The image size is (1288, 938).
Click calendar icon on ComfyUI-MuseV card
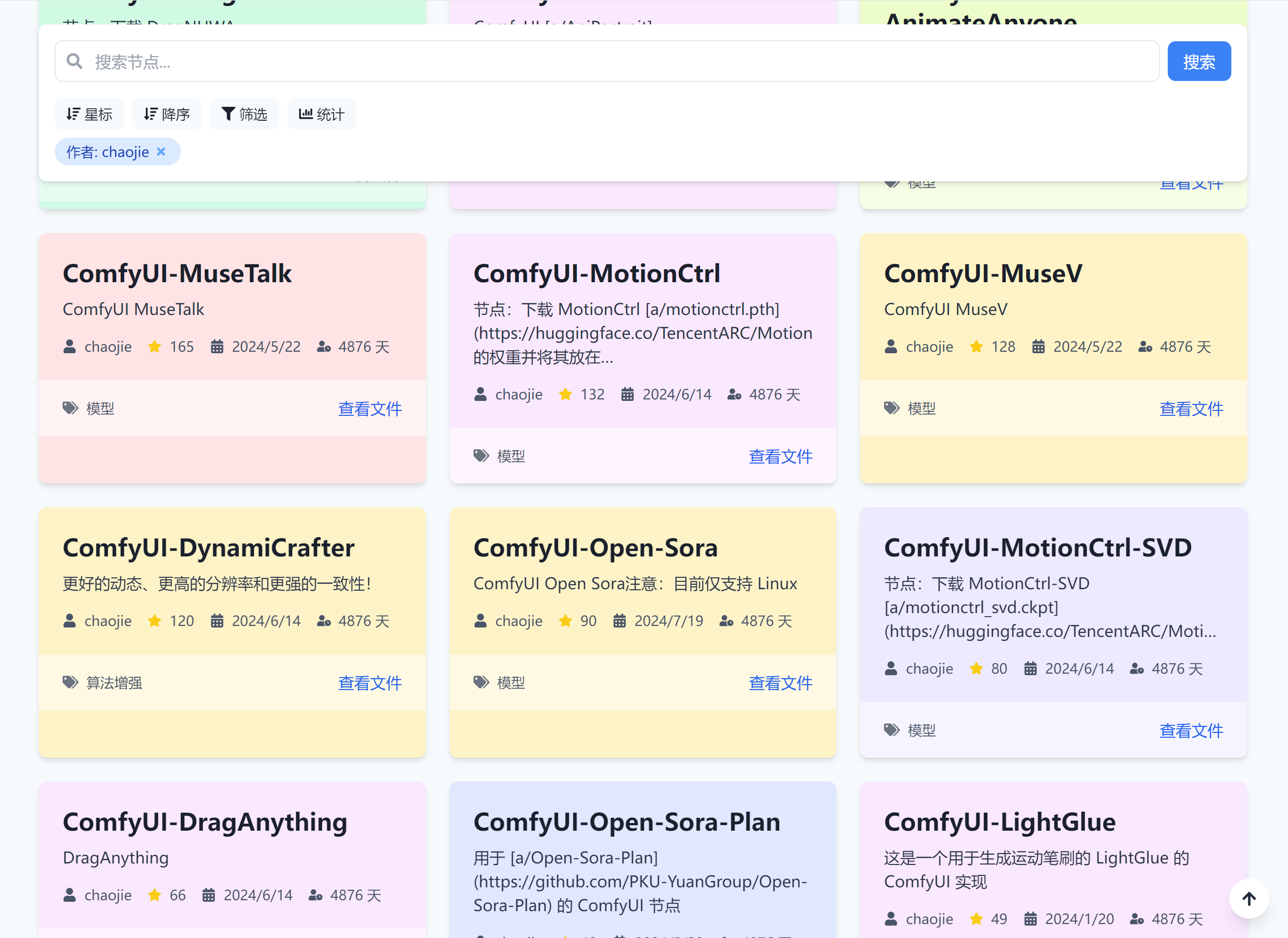tap(1038, 346)
